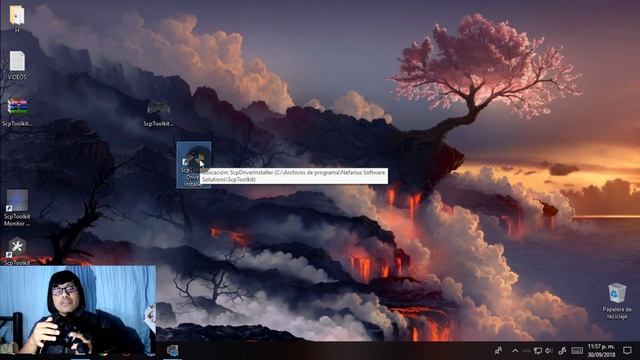Select the ScpToolkit WinRAR archive icon
640x360 pixels.
click(17, 111)
